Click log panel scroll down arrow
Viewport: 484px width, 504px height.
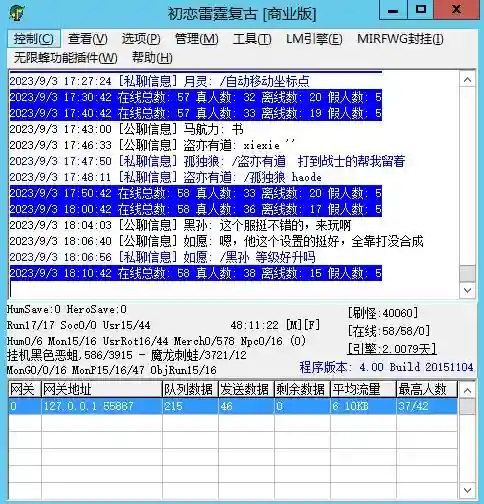coord(467,290)
